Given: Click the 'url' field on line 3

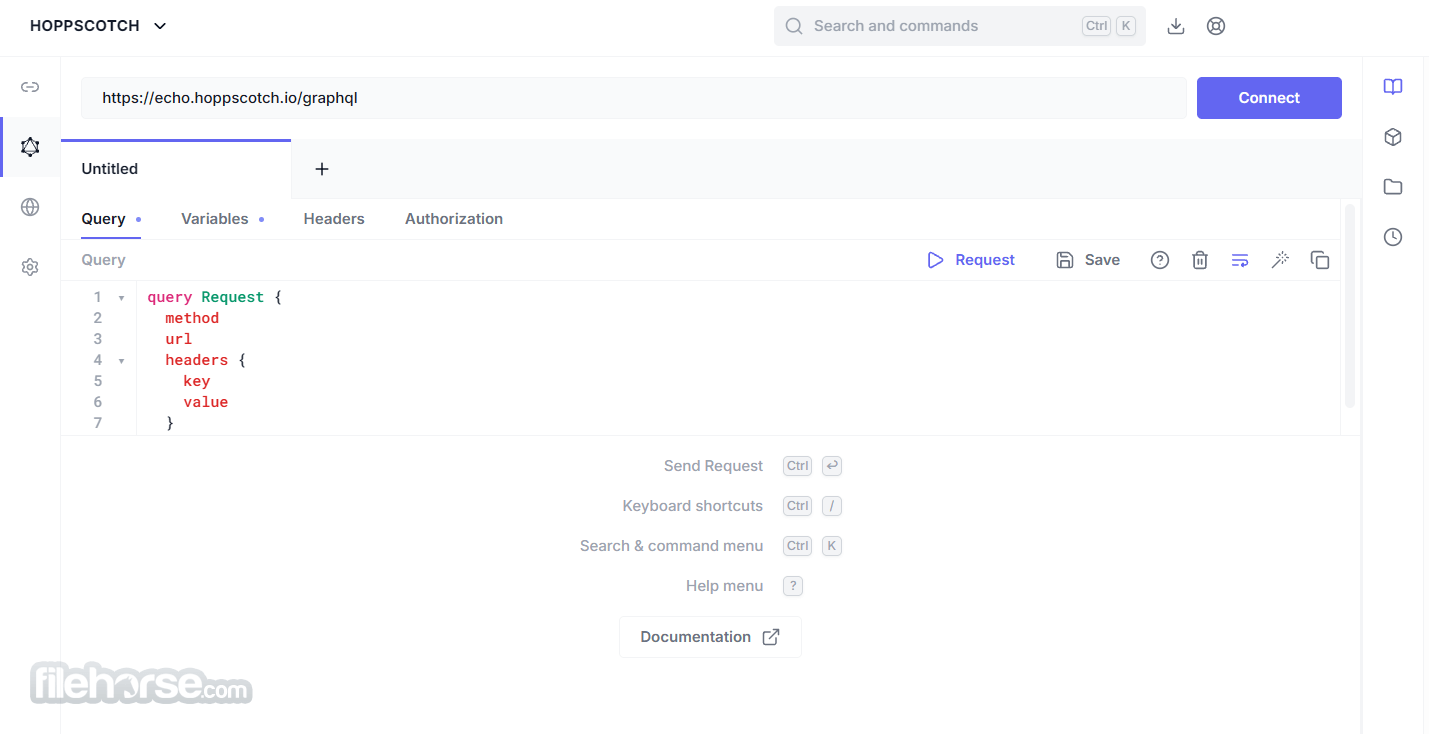Looking at the screenshot, I should point(179,339).
